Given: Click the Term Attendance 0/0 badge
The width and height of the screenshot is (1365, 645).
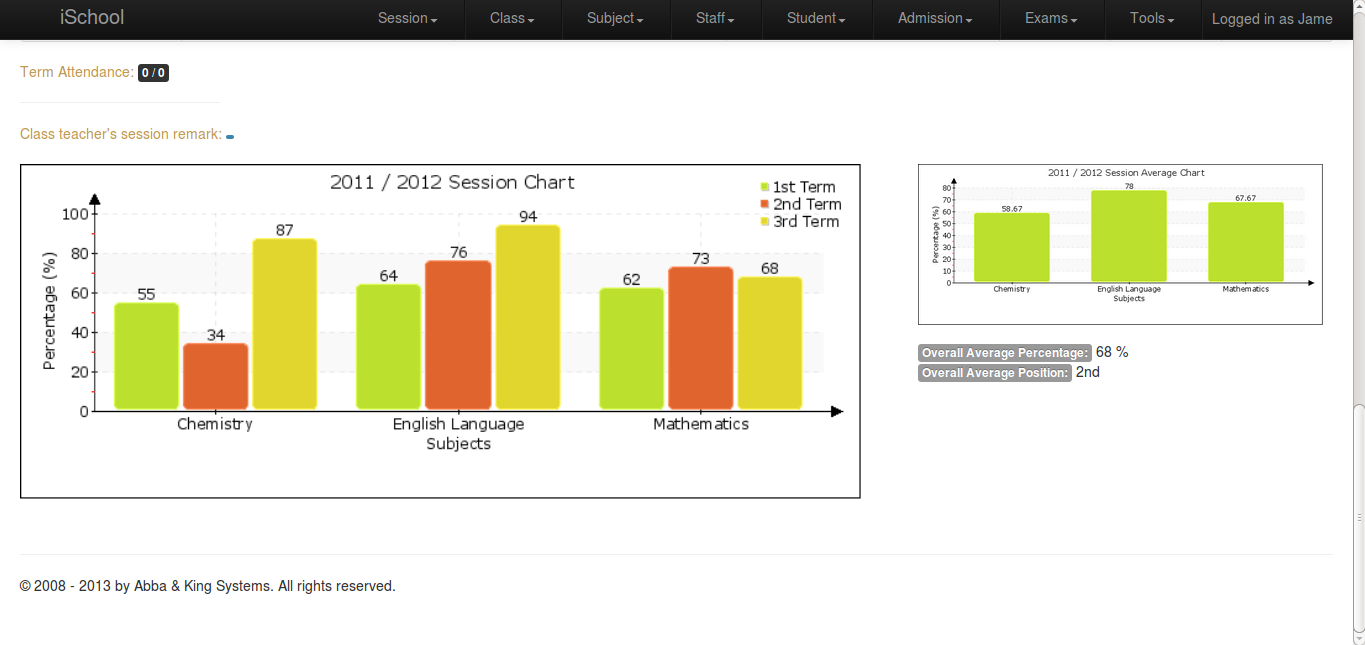Looking at the screenshot, I should tap(153, 72).
